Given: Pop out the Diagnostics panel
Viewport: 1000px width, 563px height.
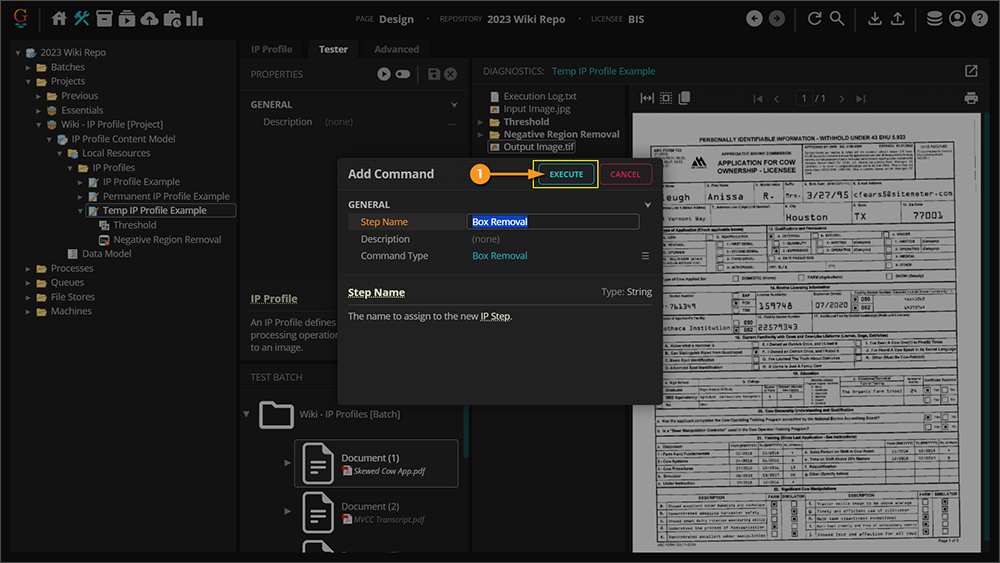Looking at the screenshot, I should point(971,71).
